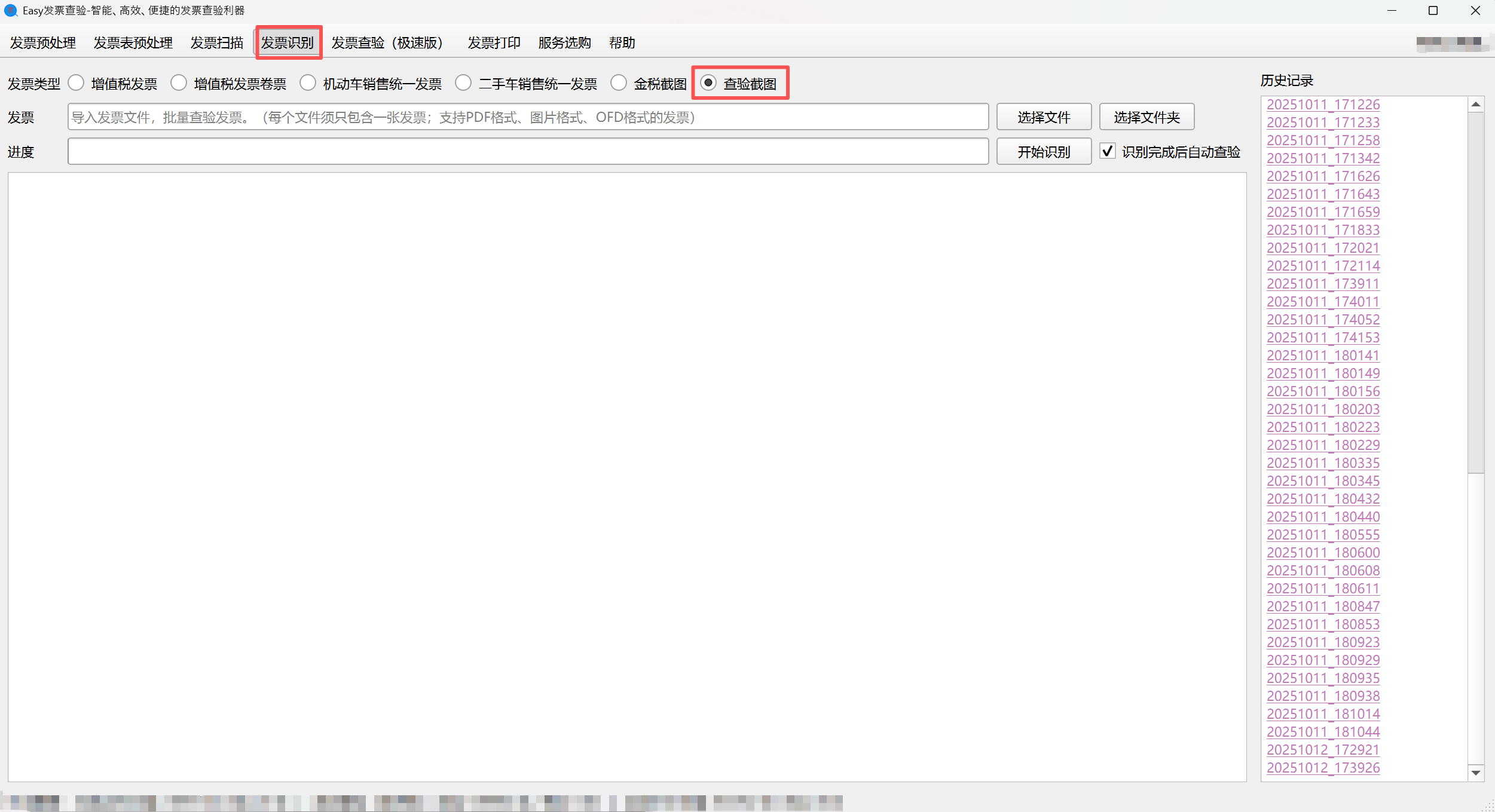Open the 发票表预处理 menu
Viewport: 1495px width, 812px height.
(x=132, y=42)
